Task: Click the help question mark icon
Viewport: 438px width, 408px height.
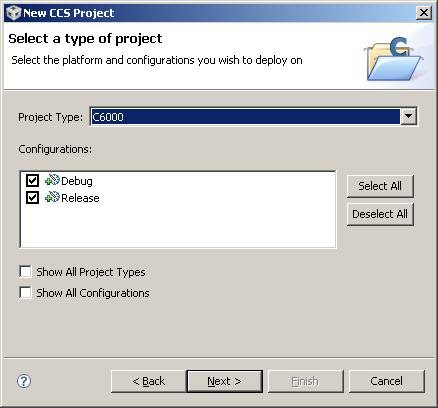Action: 24,381
